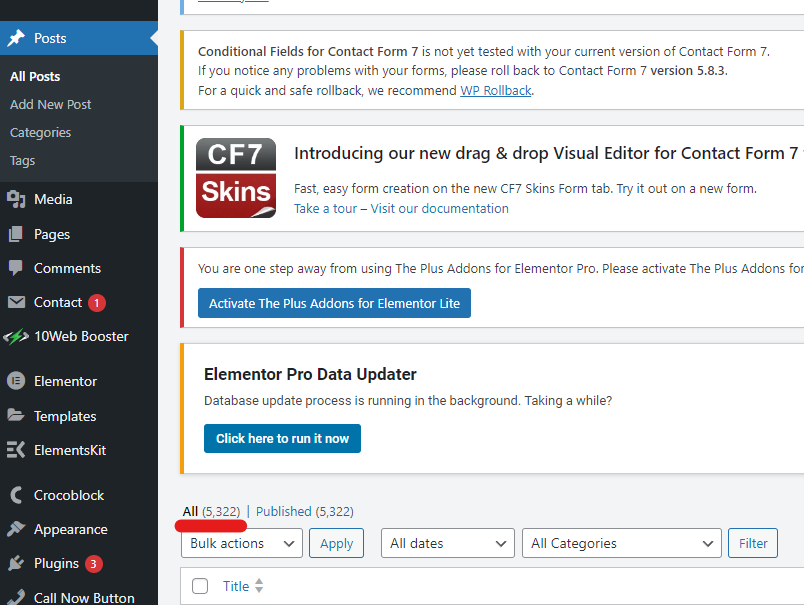Click the Crocoblock crescent icon

click(16, 495)
